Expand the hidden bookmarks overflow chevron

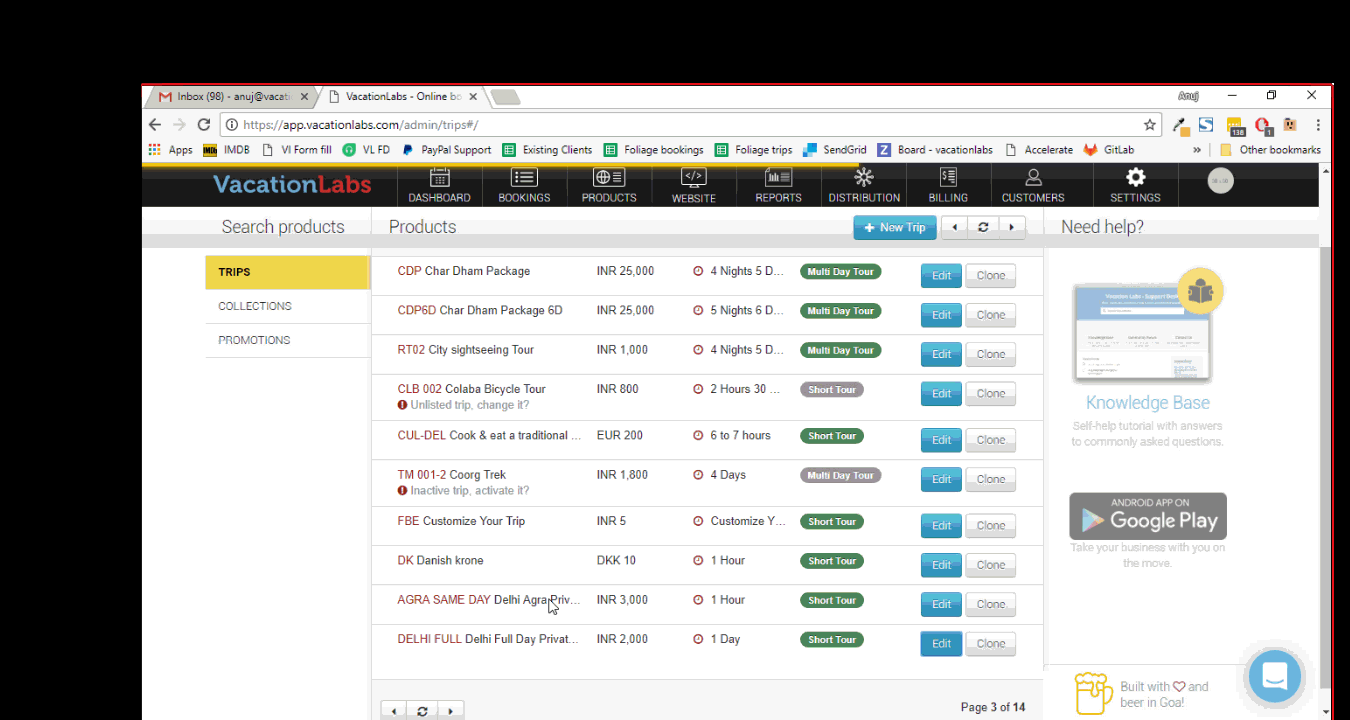1197,150
